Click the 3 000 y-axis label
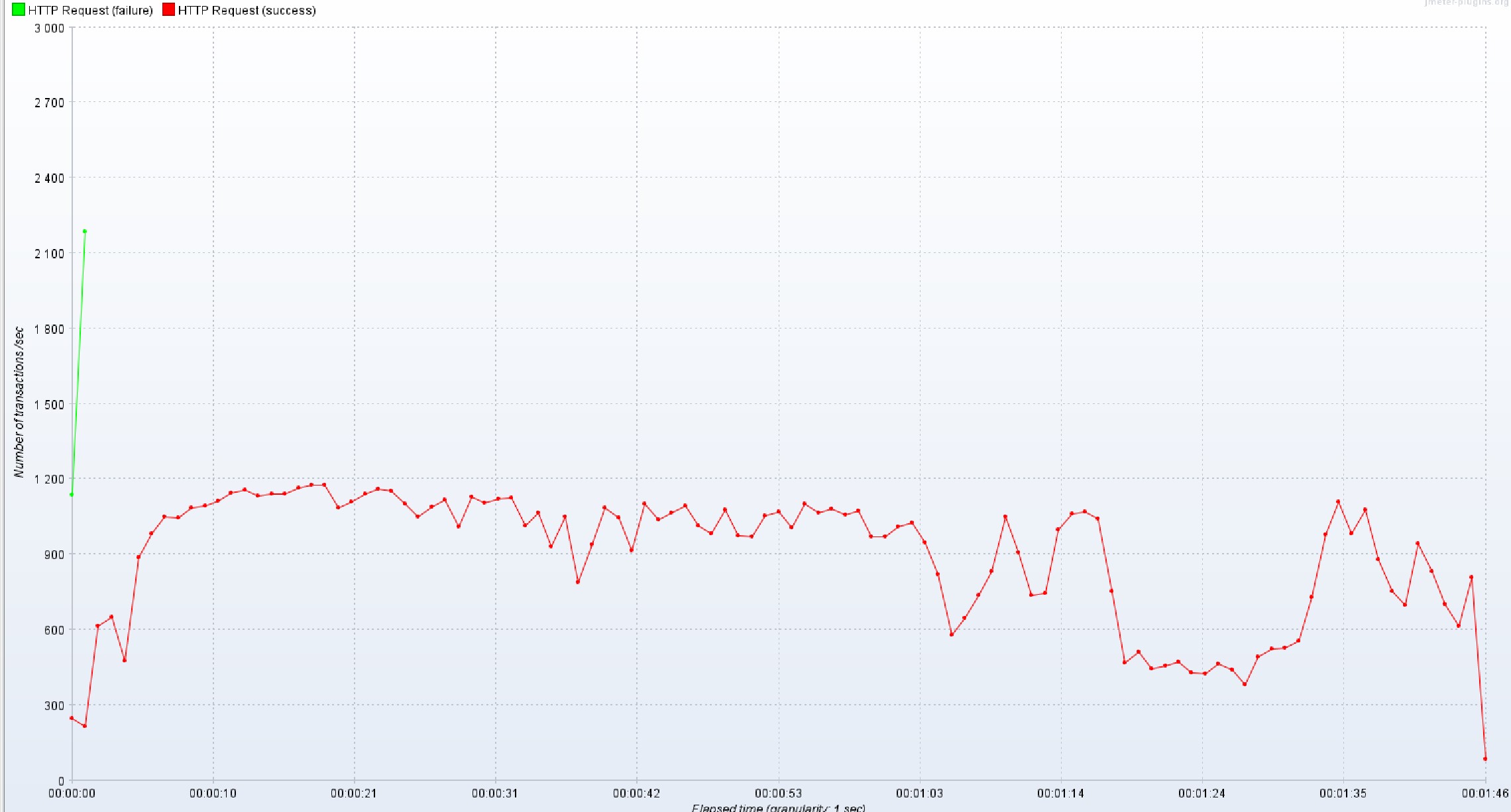Viewport: 1511px width, 812px height. point(50,28)
